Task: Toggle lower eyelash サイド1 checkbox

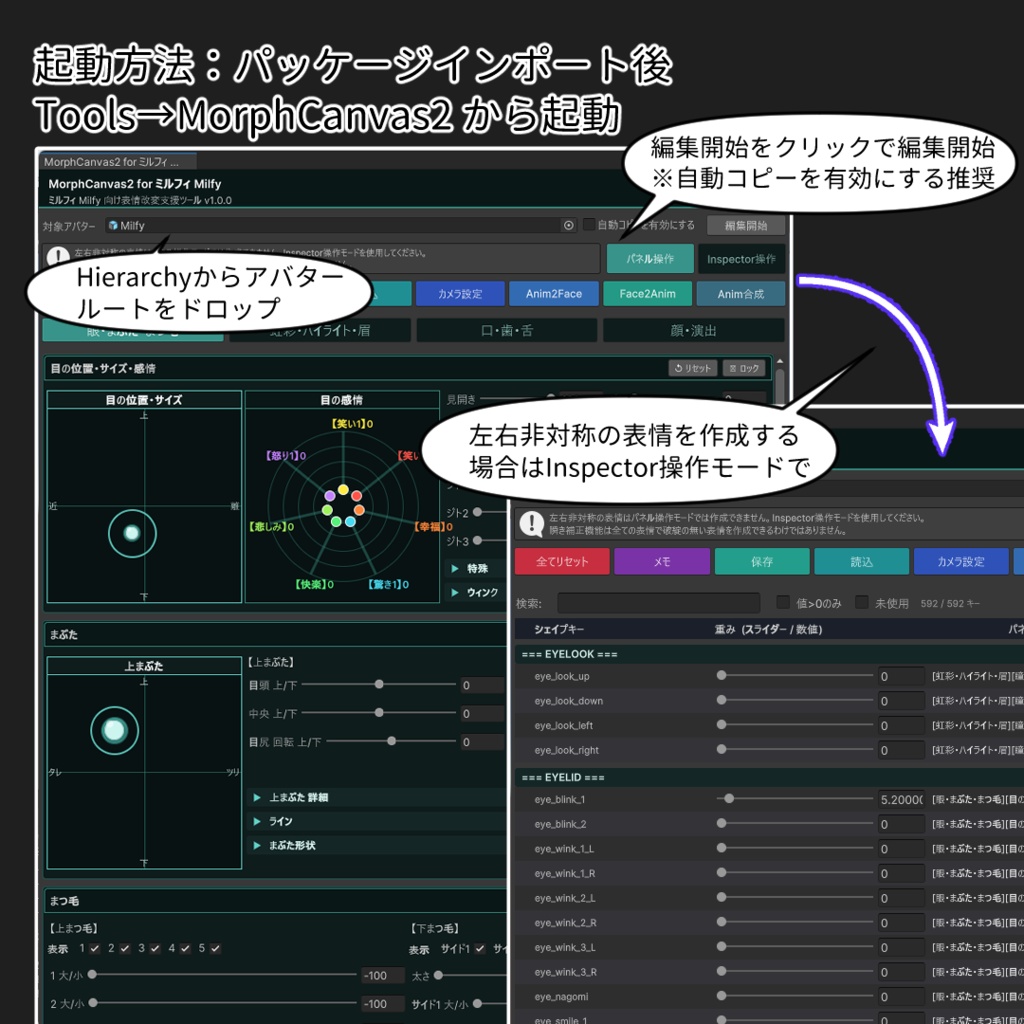Action: coord(481,948)
